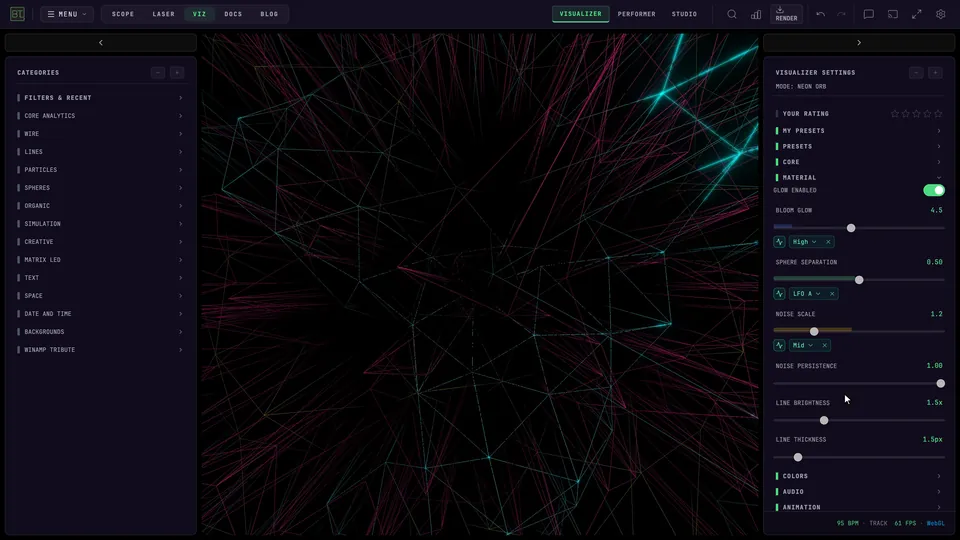
Task: Open the Menu dropdown
Action: [67, 14]
